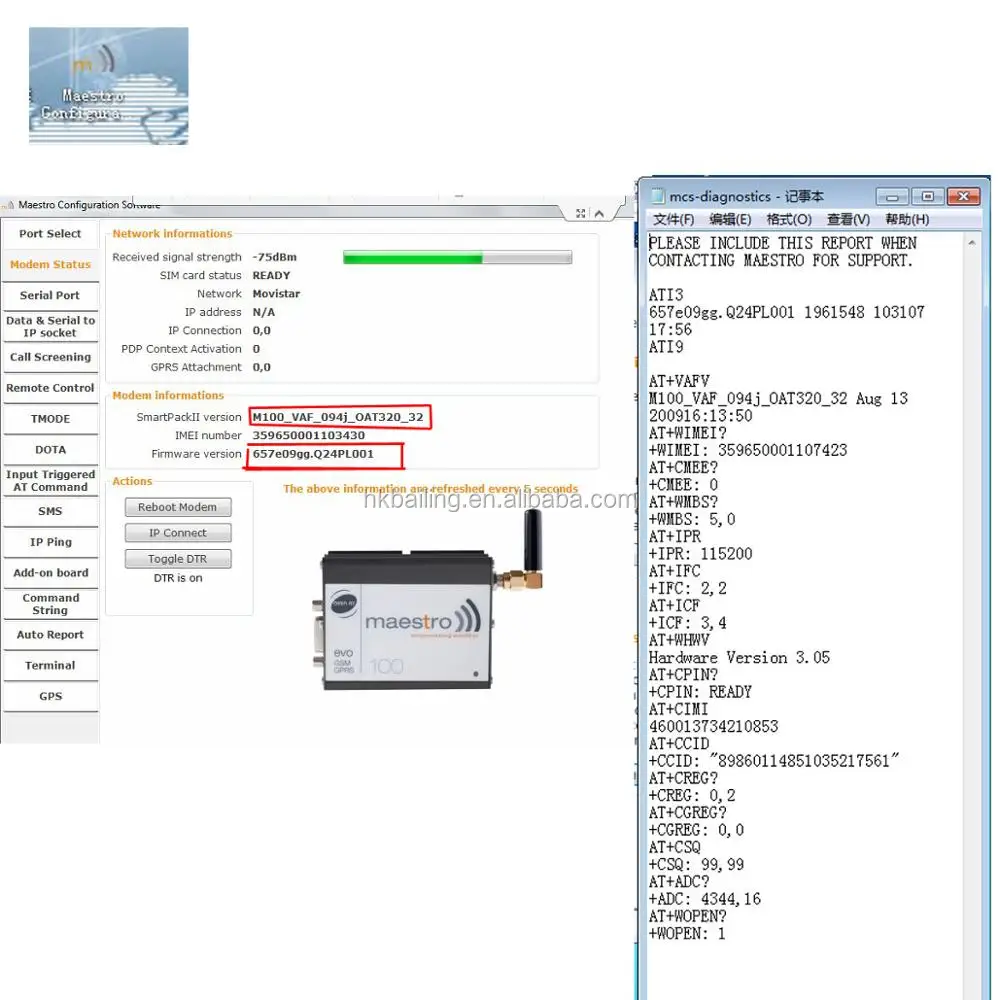Open the 帮助(H) menu in Notepad
The image size is (1000, 1000).
[907, 220]
